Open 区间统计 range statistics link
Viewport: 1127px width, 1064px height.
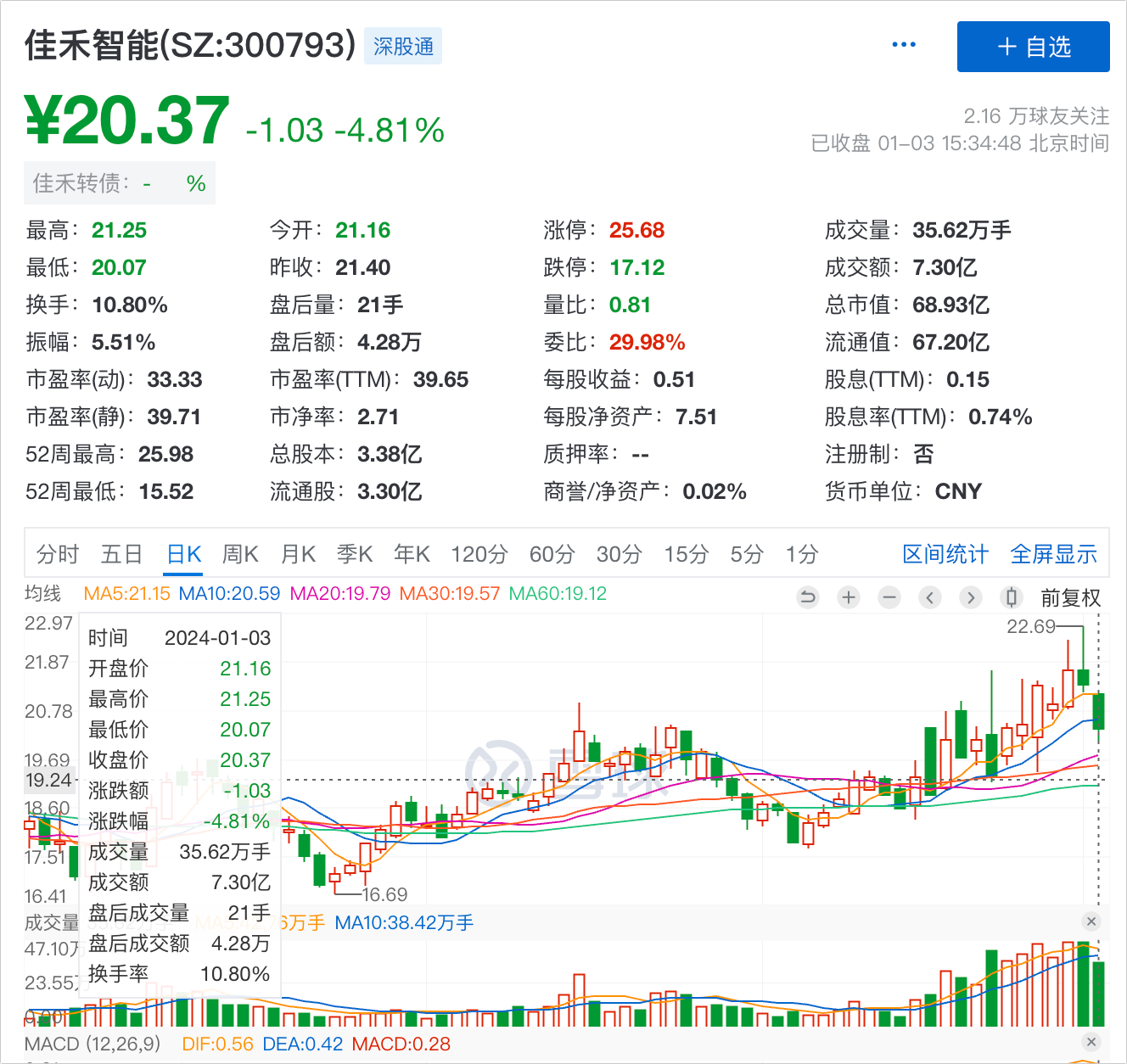pos(945,554)
